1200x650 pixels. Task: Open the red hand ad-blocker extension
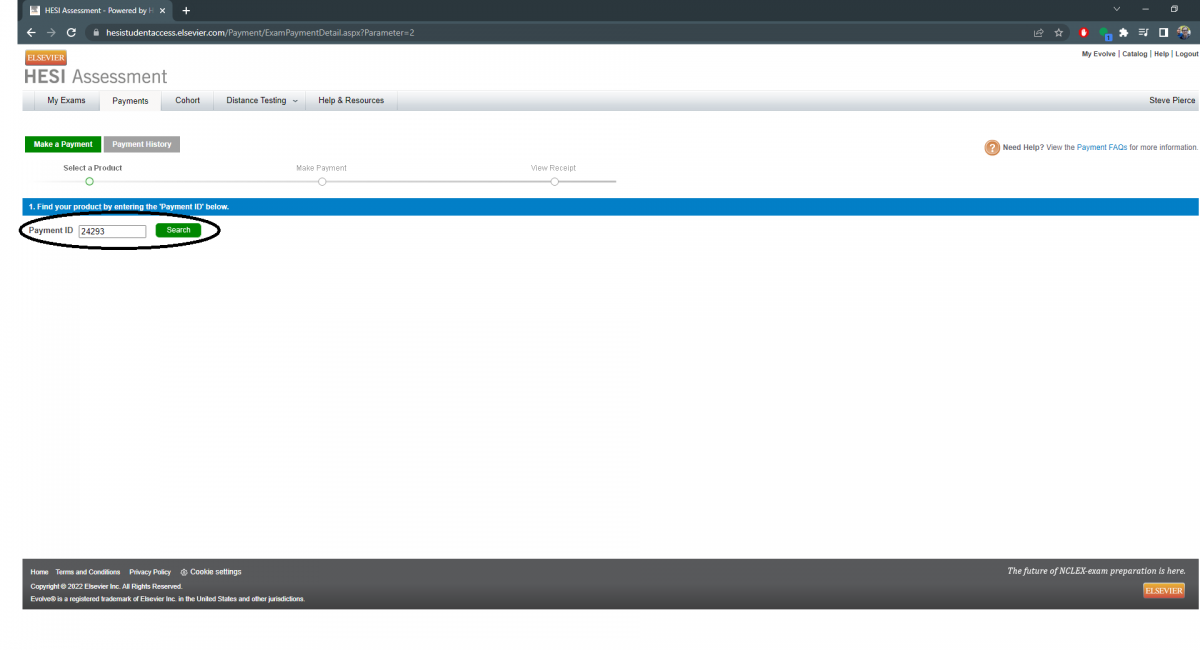point(1083,32)
